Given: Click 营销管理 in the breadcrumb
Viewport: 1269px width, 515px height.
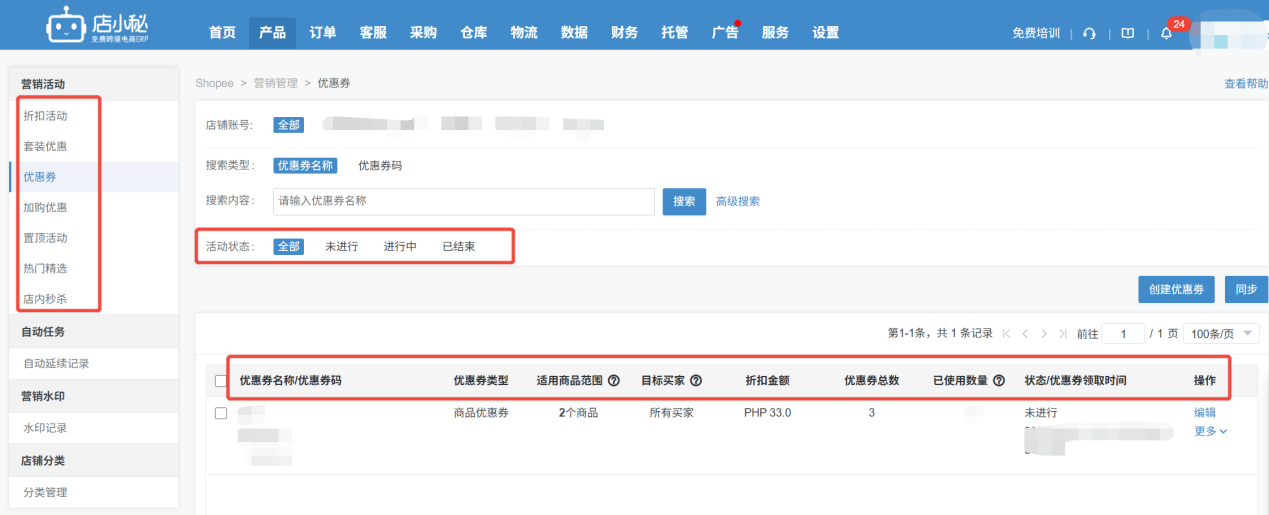Looking at the screenshot, I should [275, 84].
